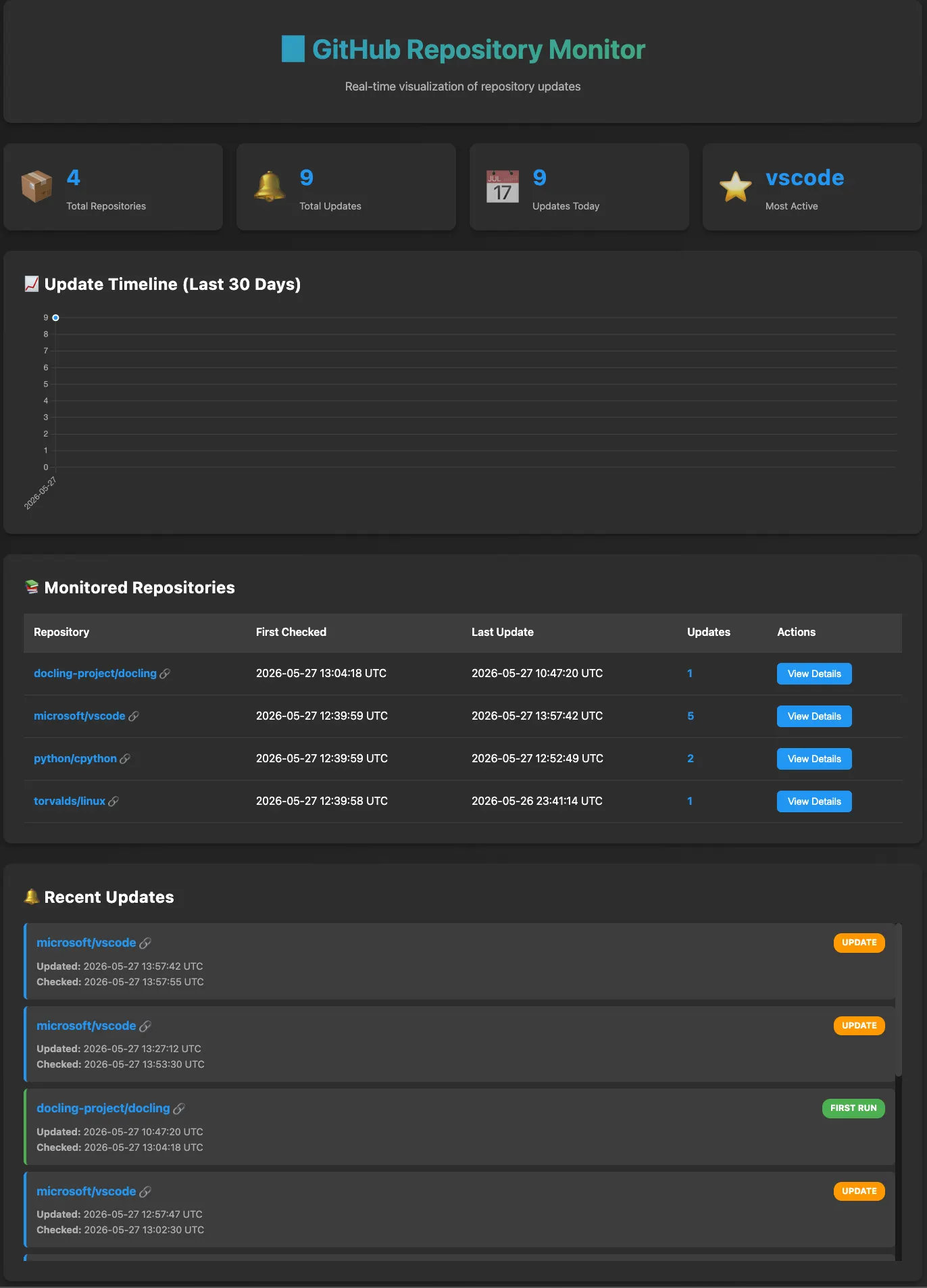The image size is (927, 1288).
Task: Click the package icon for Total Repositories
Action: tap(36, 187)
